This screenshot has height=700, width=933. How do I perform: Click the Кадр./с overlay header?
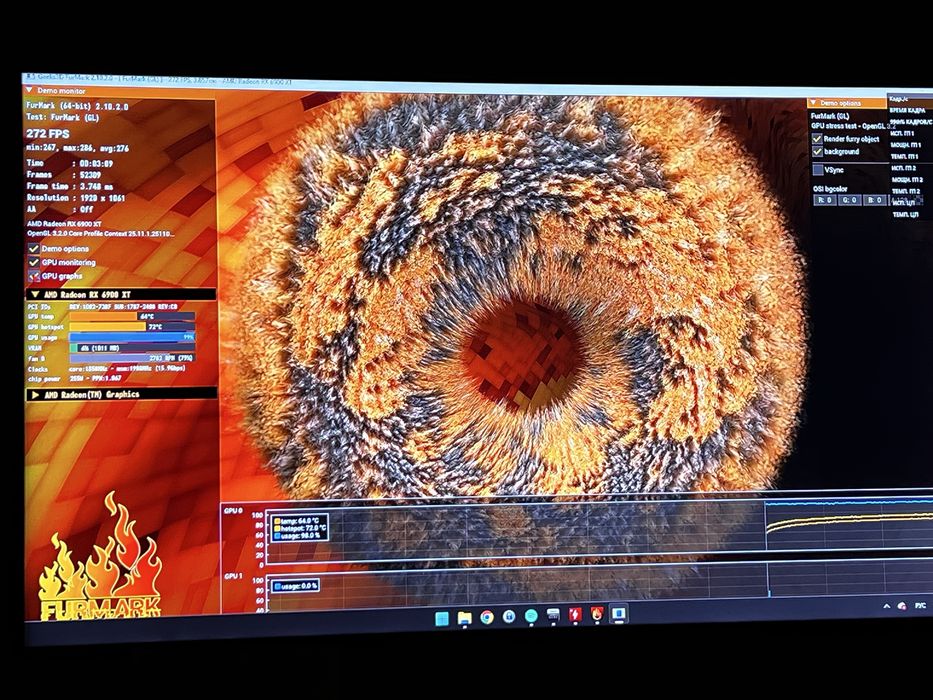[898, 99]
